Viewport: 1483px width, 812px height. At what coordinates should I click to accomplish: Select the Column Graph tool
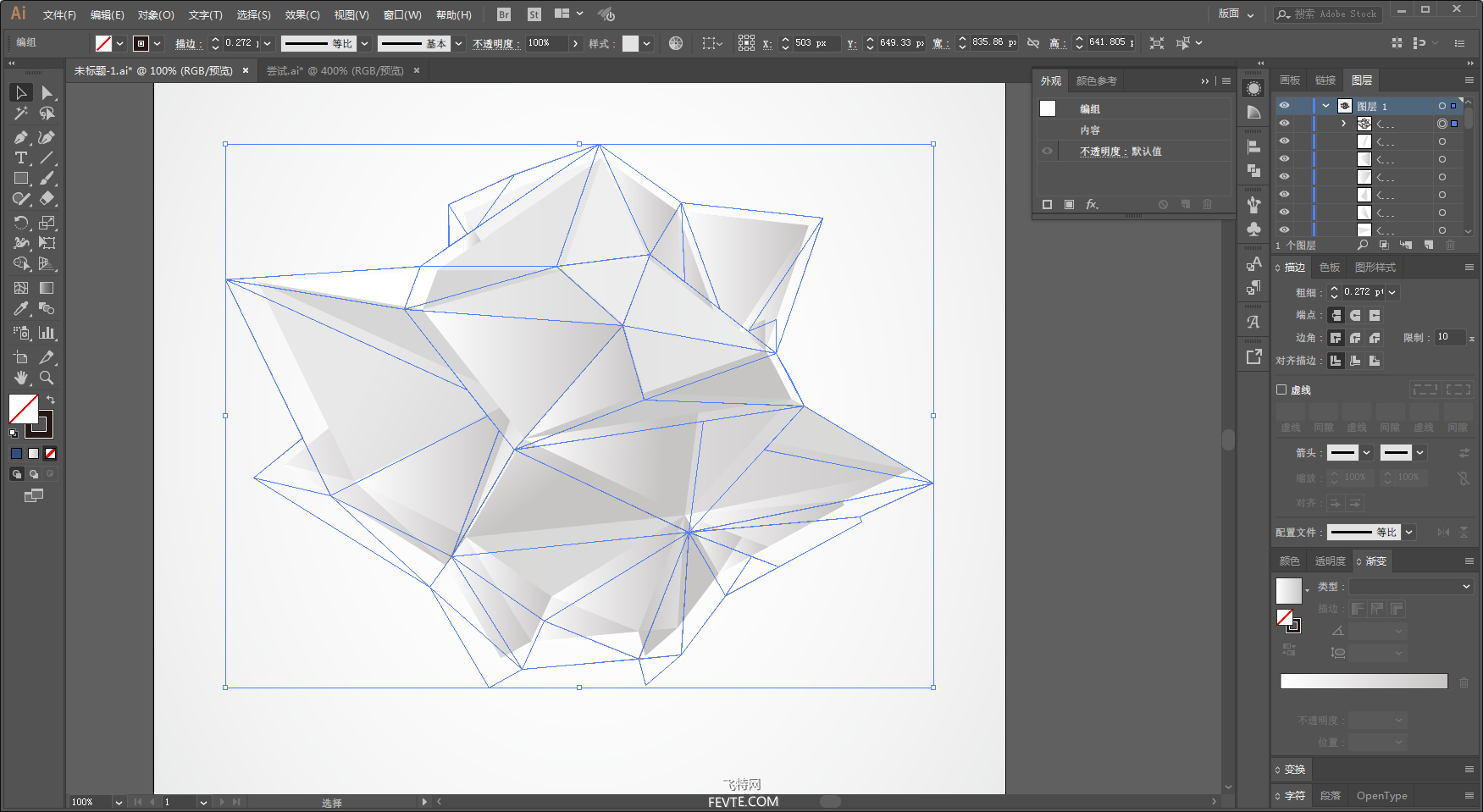[x=47, y=333]
